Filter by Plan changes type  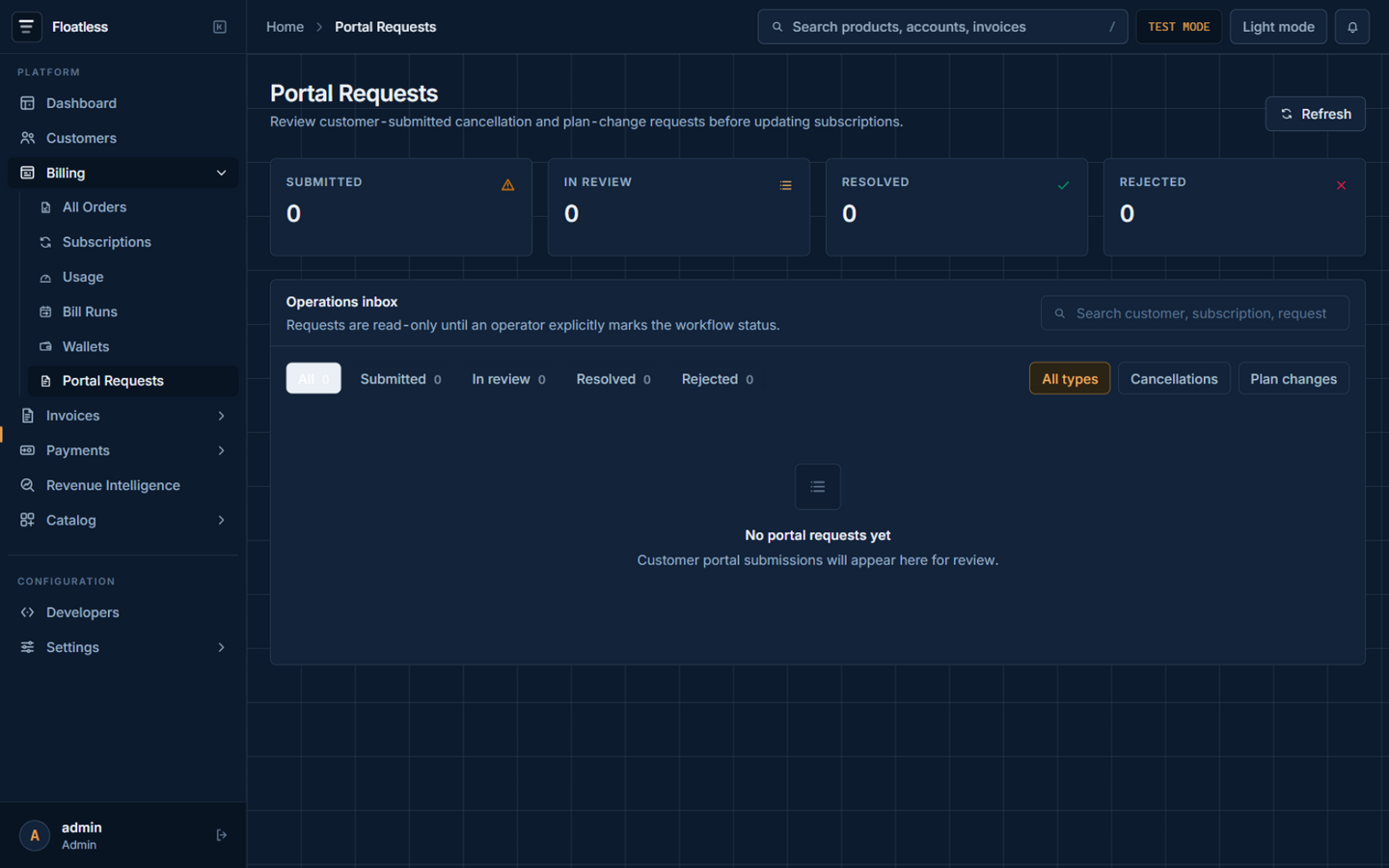tap(1294, 379)
